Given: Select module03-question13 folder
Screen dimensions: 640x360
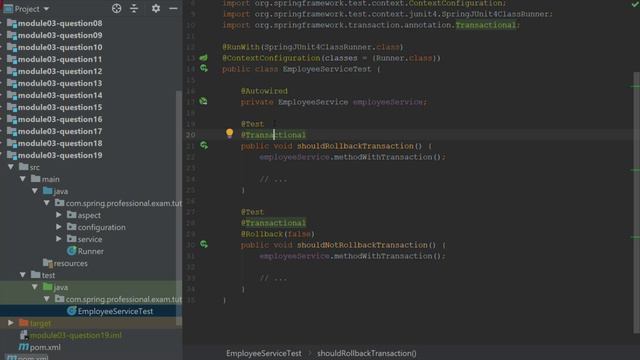Looking at the screenshot, I should click(60, 83).
